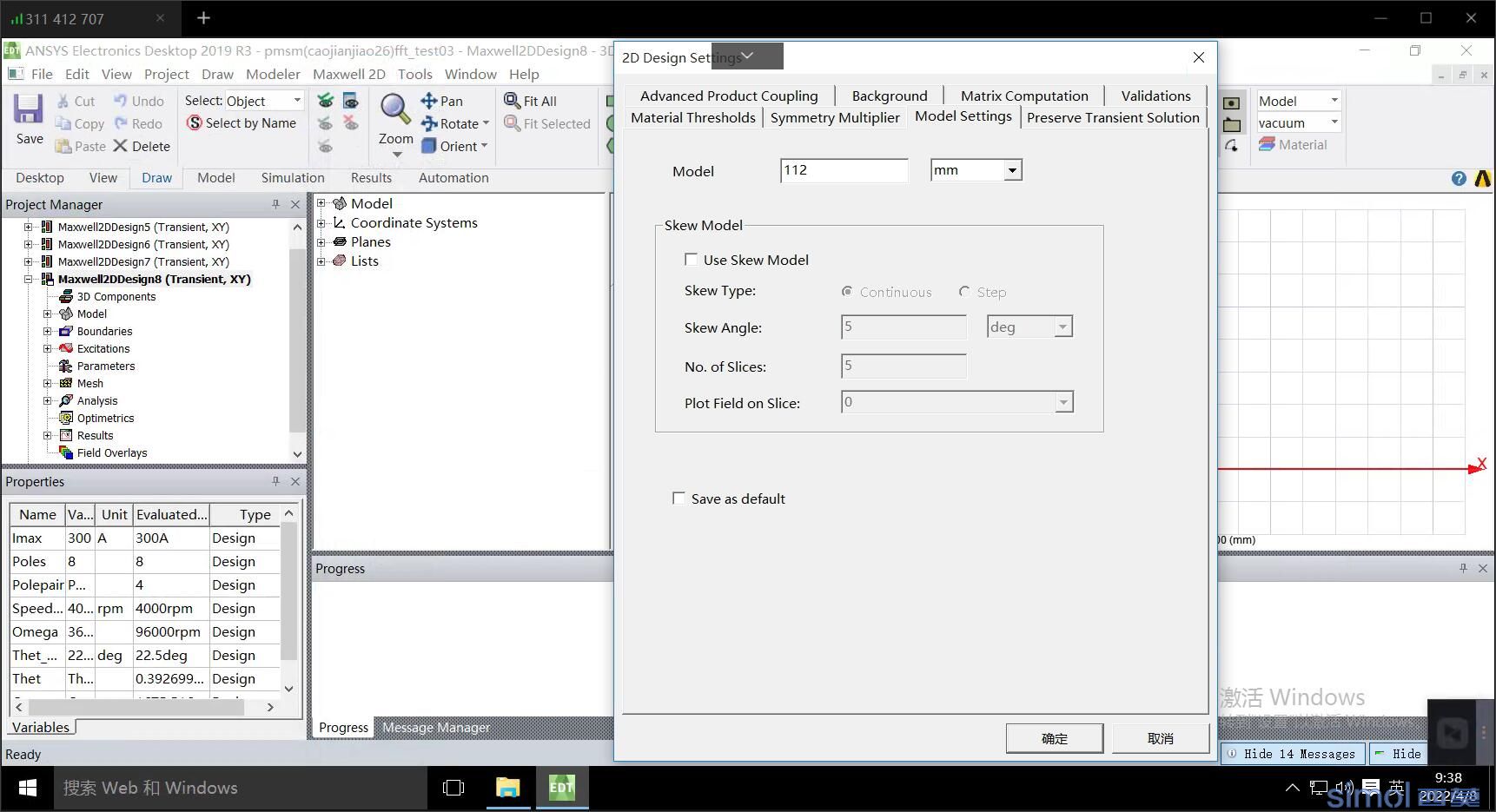
Task: Click the blue help question mark icon
Action: click(x=1459, y=178)
